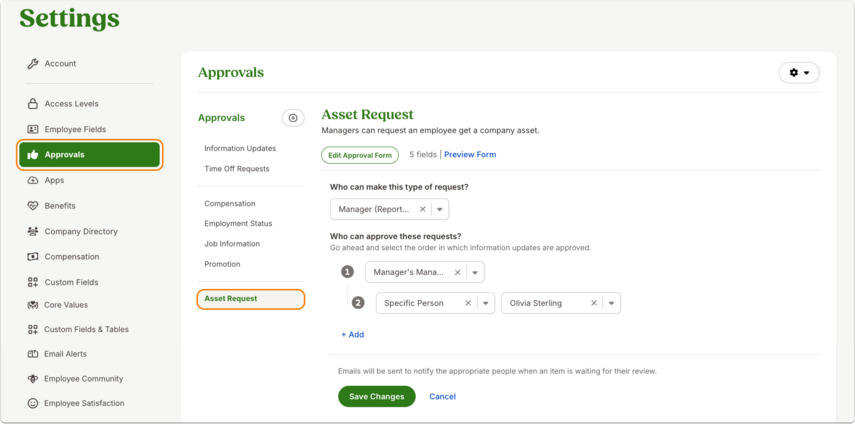The image size is (855, 424).
Task: Click the Email Alerts envelope icon
Action: [x=32, y=354]
